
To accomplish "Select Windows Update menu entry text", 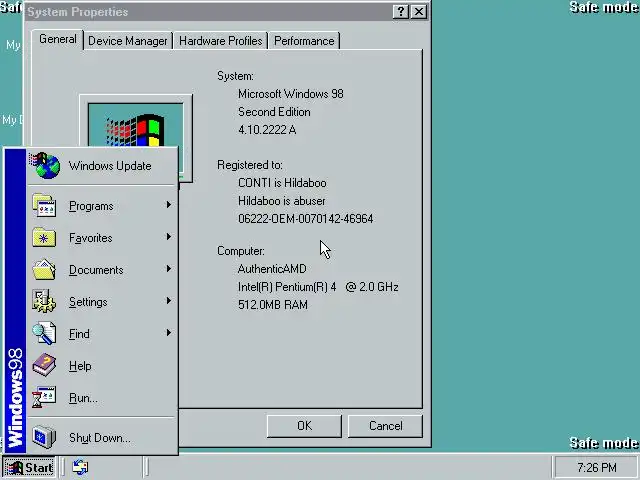I will coord(110,166).
